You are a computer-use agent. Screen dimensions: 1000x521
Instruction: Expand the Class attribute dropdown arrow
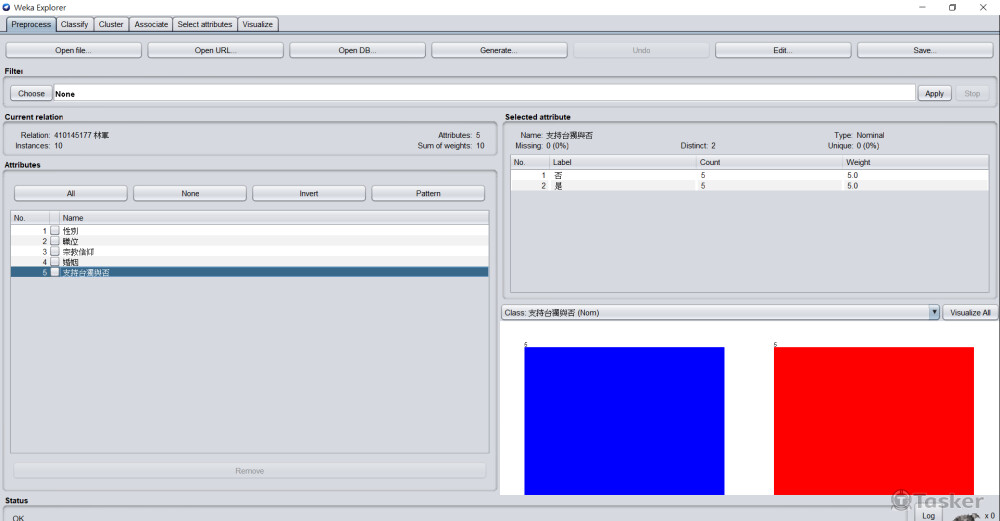(x=934, y=312)
